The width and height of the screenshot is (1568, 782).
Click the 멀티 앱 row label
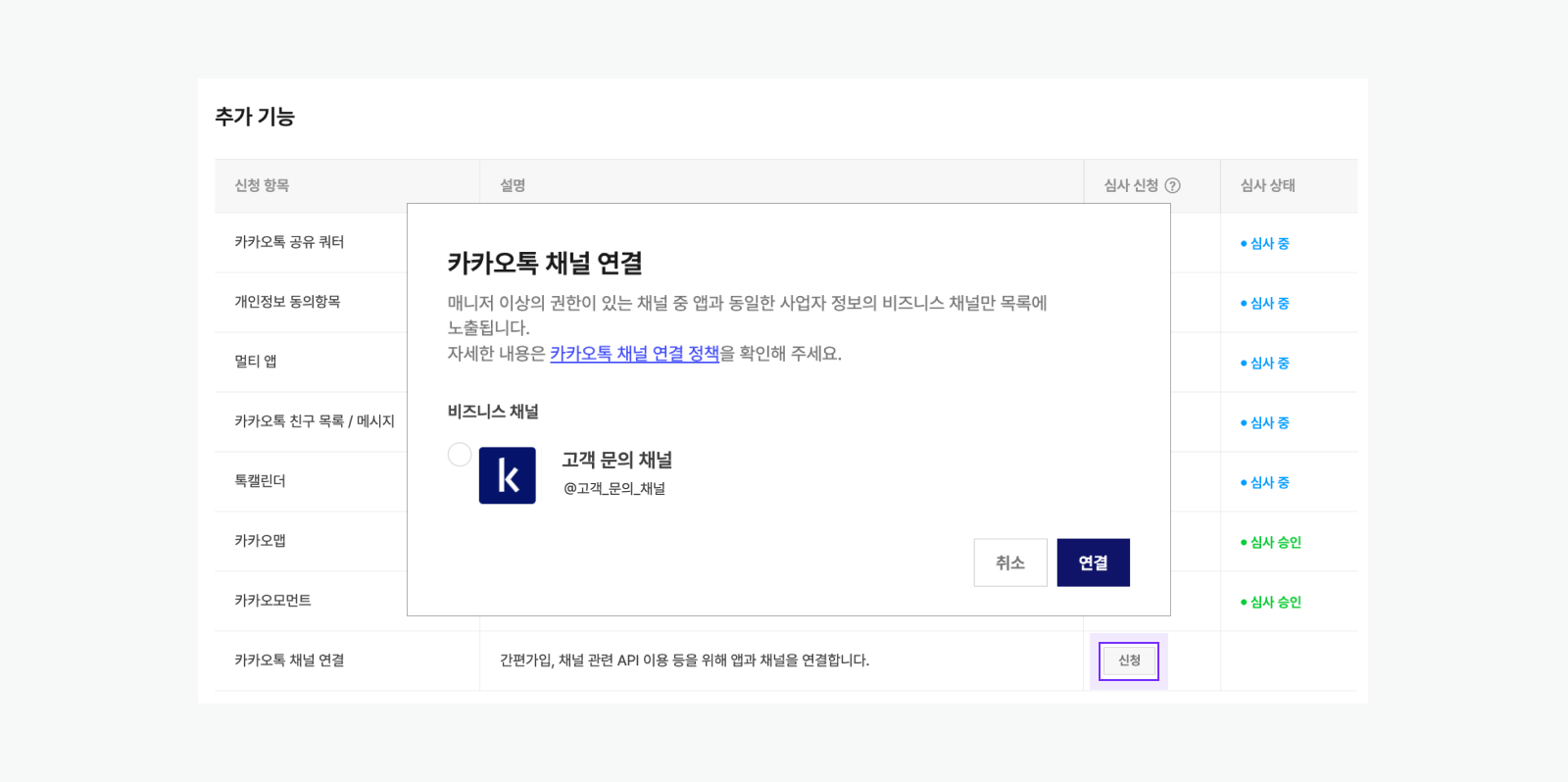coord(256,362)
